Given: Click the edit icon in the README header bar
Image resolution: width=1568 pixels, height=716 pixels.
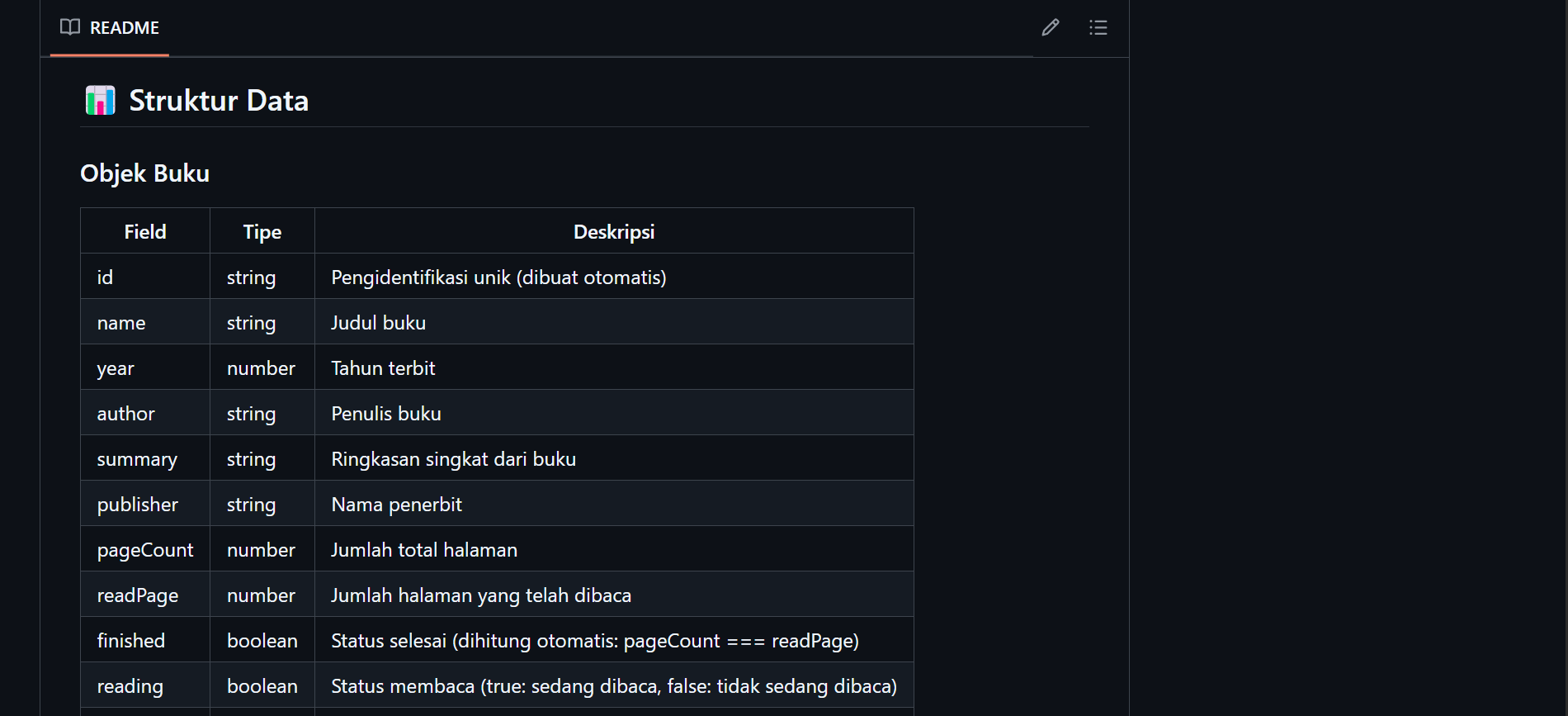Looking at the screenshot, I should [1050, 27].
